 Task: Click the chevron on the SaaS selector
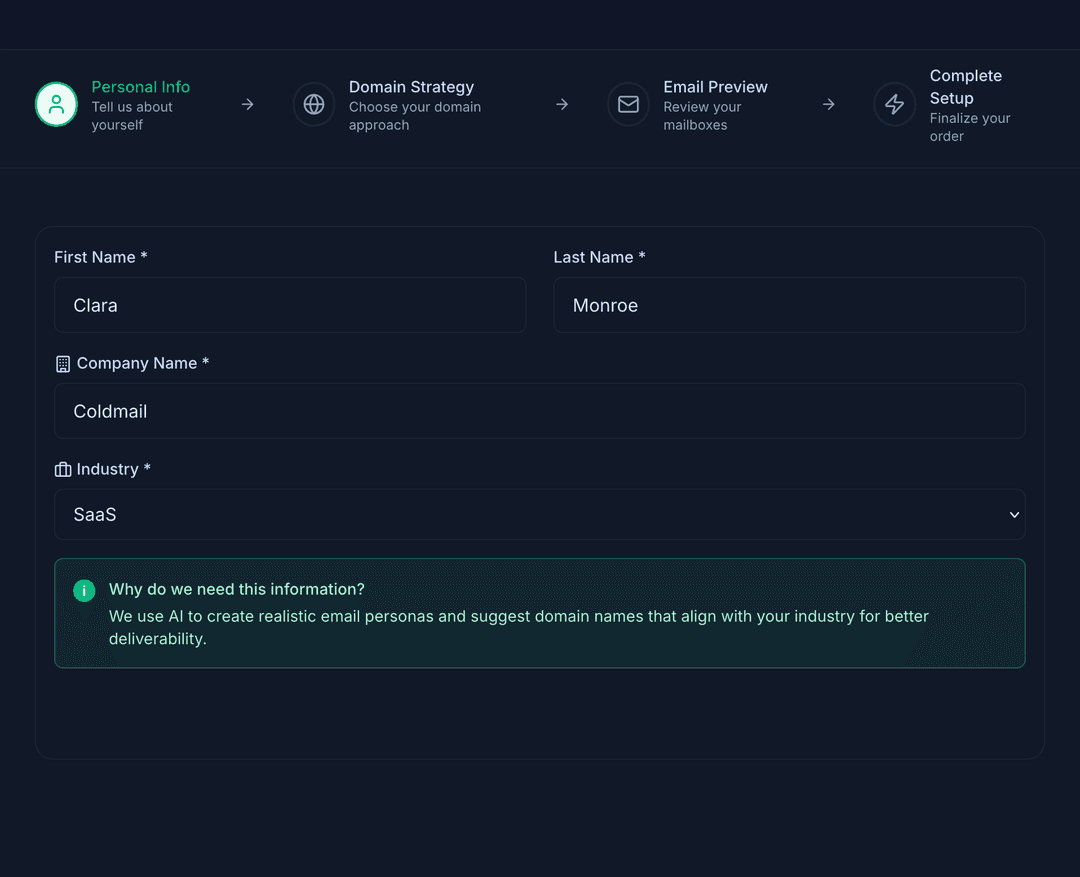pyautogui.click(x=1013, y=514)
